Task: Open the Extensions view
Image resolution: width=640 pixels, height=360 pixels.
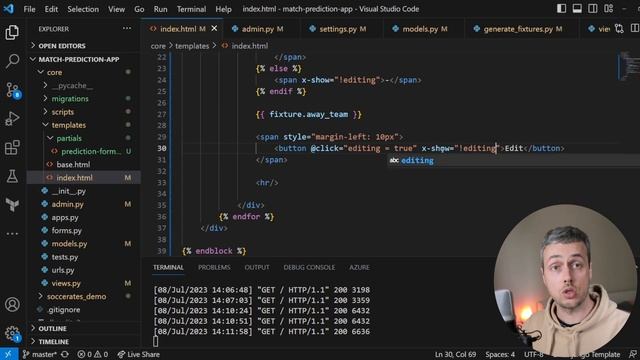Action: [x=12, y=147]
